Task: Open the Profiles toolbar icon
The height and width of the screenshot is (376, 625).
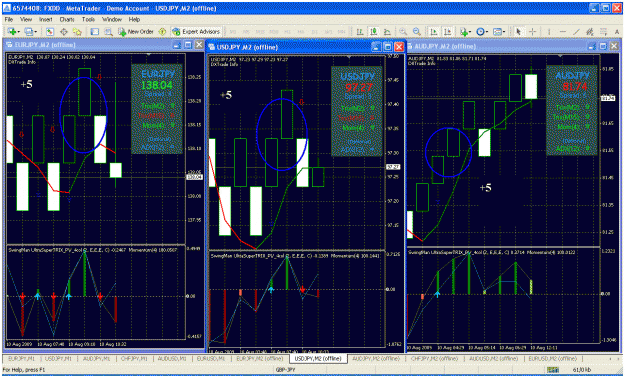Action: tap(29, 31)
